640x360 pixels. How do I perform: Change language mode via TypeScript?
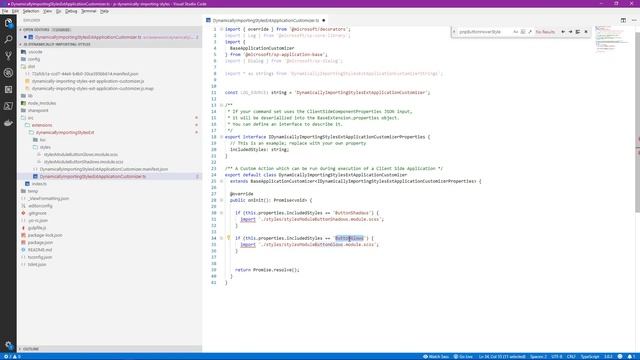[x=590, y=356]
